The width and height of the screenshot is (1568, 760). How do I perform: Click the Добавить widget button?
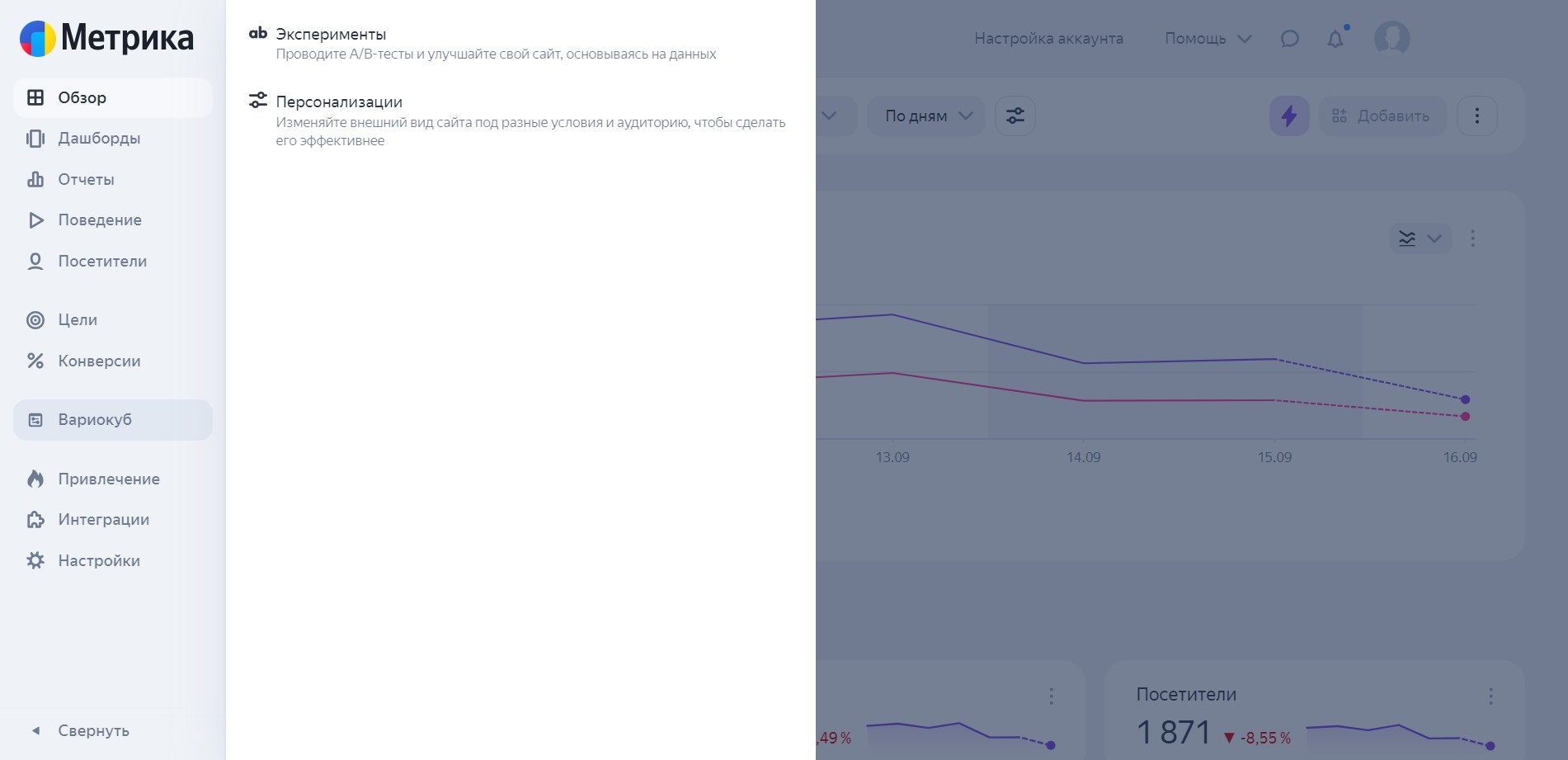point(1382,116)
